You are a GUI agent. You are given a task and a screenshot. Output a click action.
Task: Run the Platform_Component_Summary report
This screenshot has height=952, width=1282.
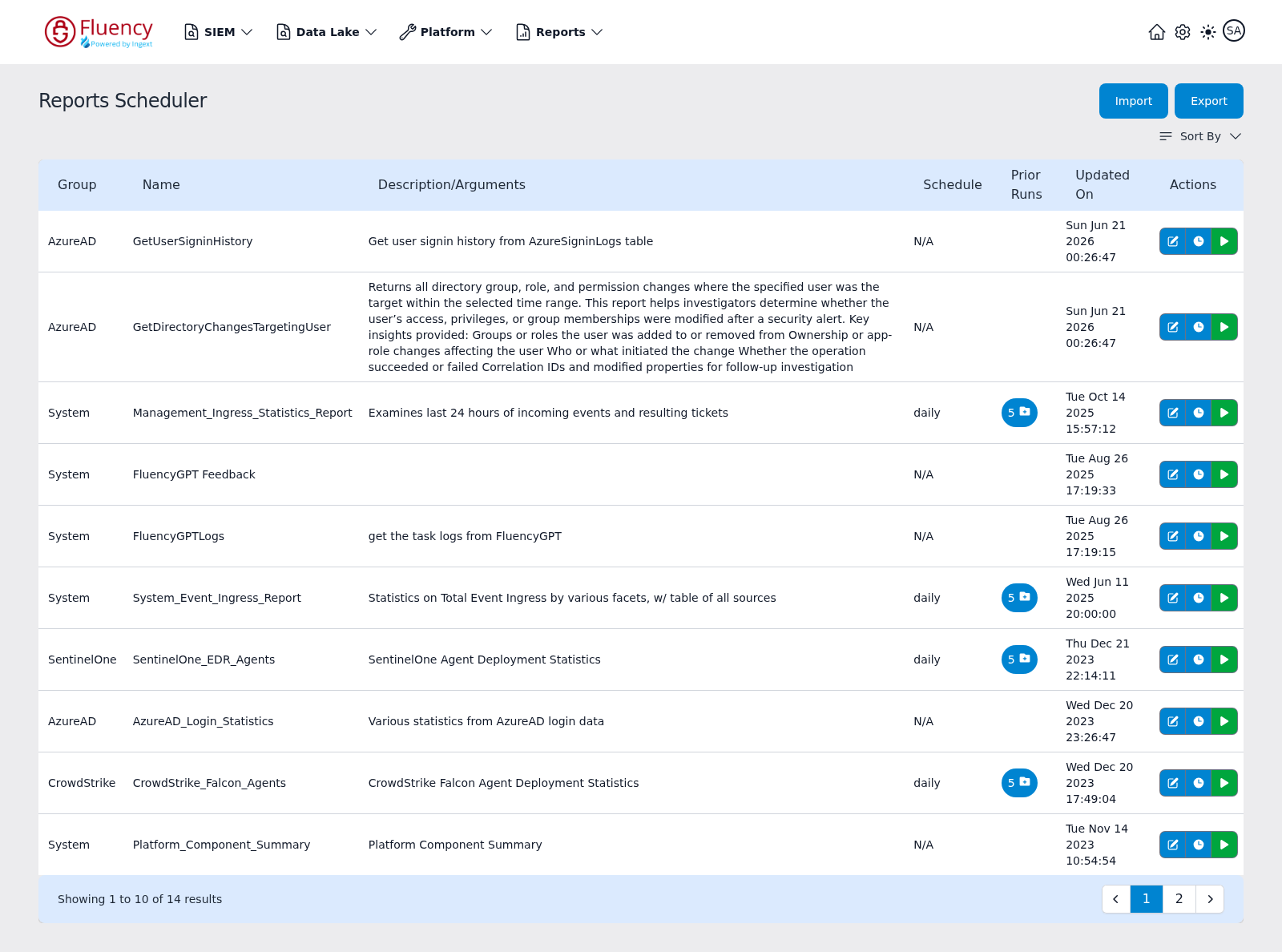click(1224, 845)
